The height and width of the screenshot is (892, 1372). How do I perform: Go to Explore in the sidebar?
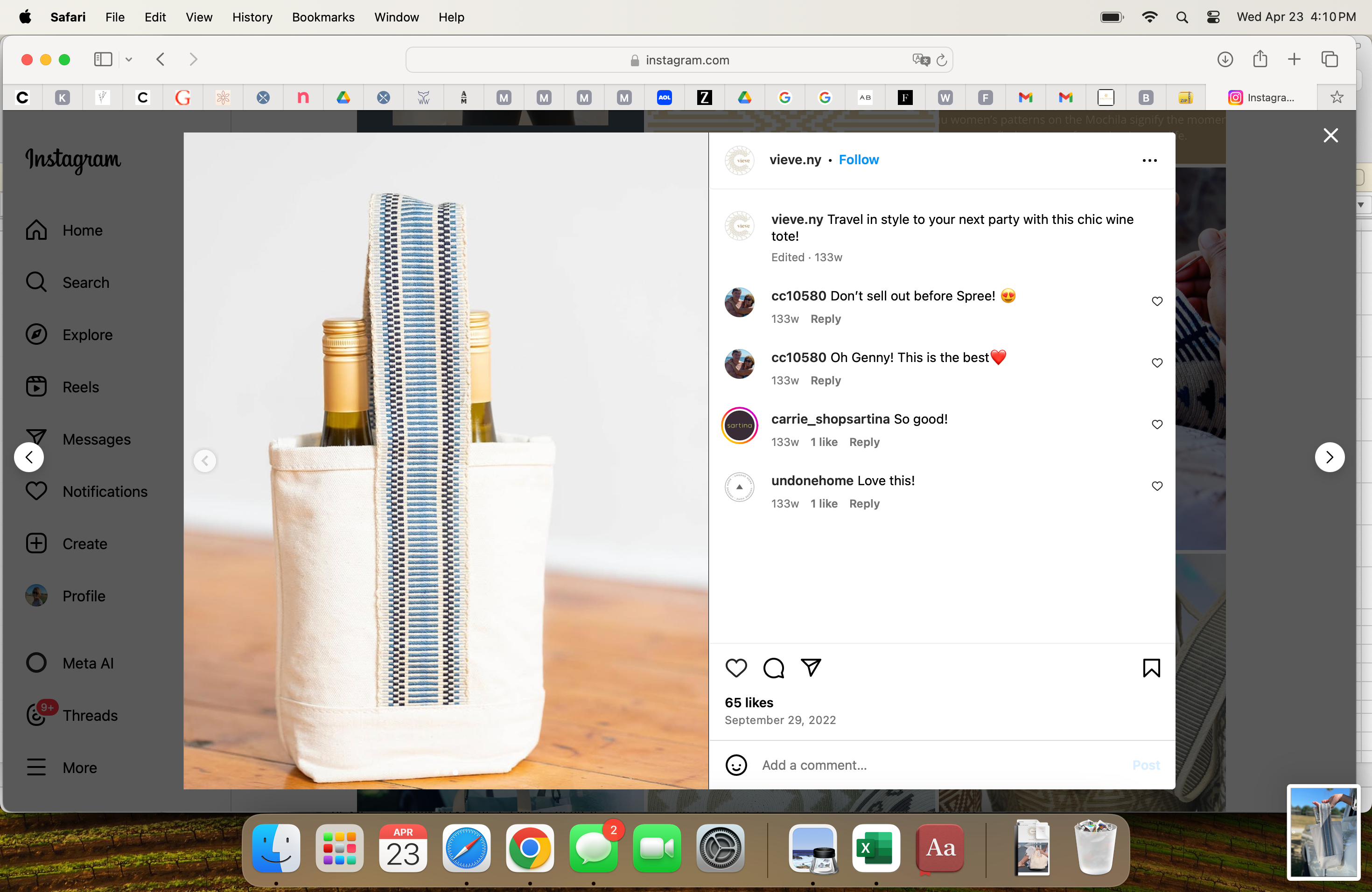pos(69,335)
